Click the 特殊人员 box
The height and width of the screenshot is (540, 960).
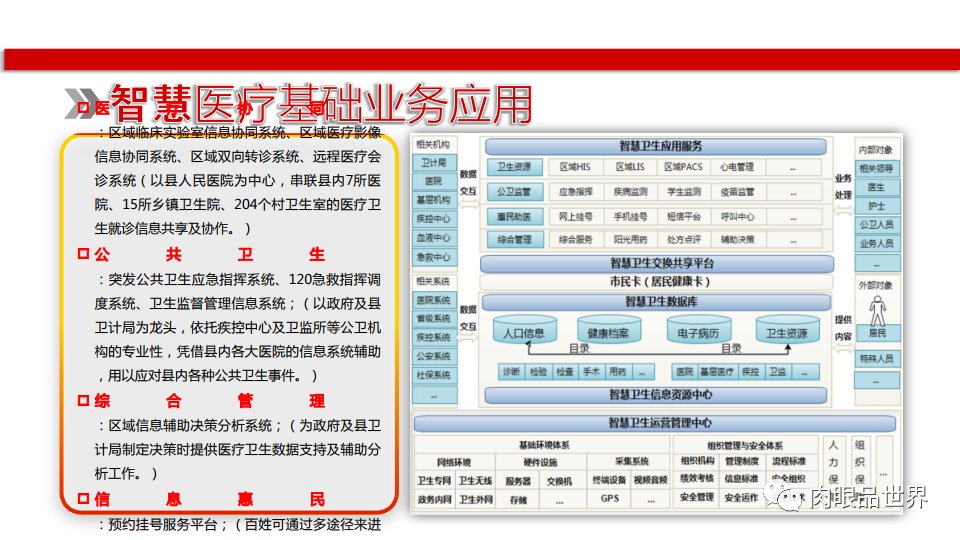877,359
